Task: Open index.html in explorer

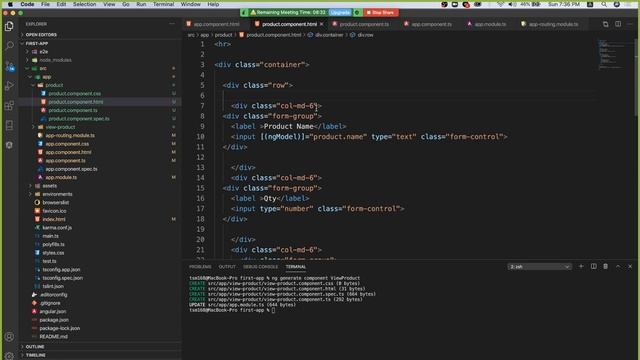Action: [53, 219]
